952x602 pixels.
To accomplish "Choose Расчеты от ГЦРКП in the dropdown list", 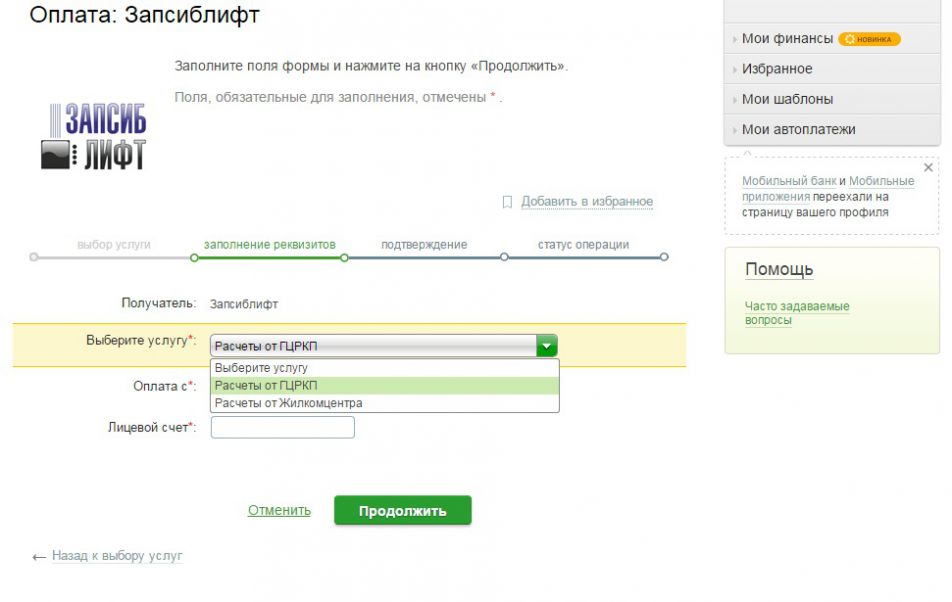I will pyautogui.click(x=384, y=385).
